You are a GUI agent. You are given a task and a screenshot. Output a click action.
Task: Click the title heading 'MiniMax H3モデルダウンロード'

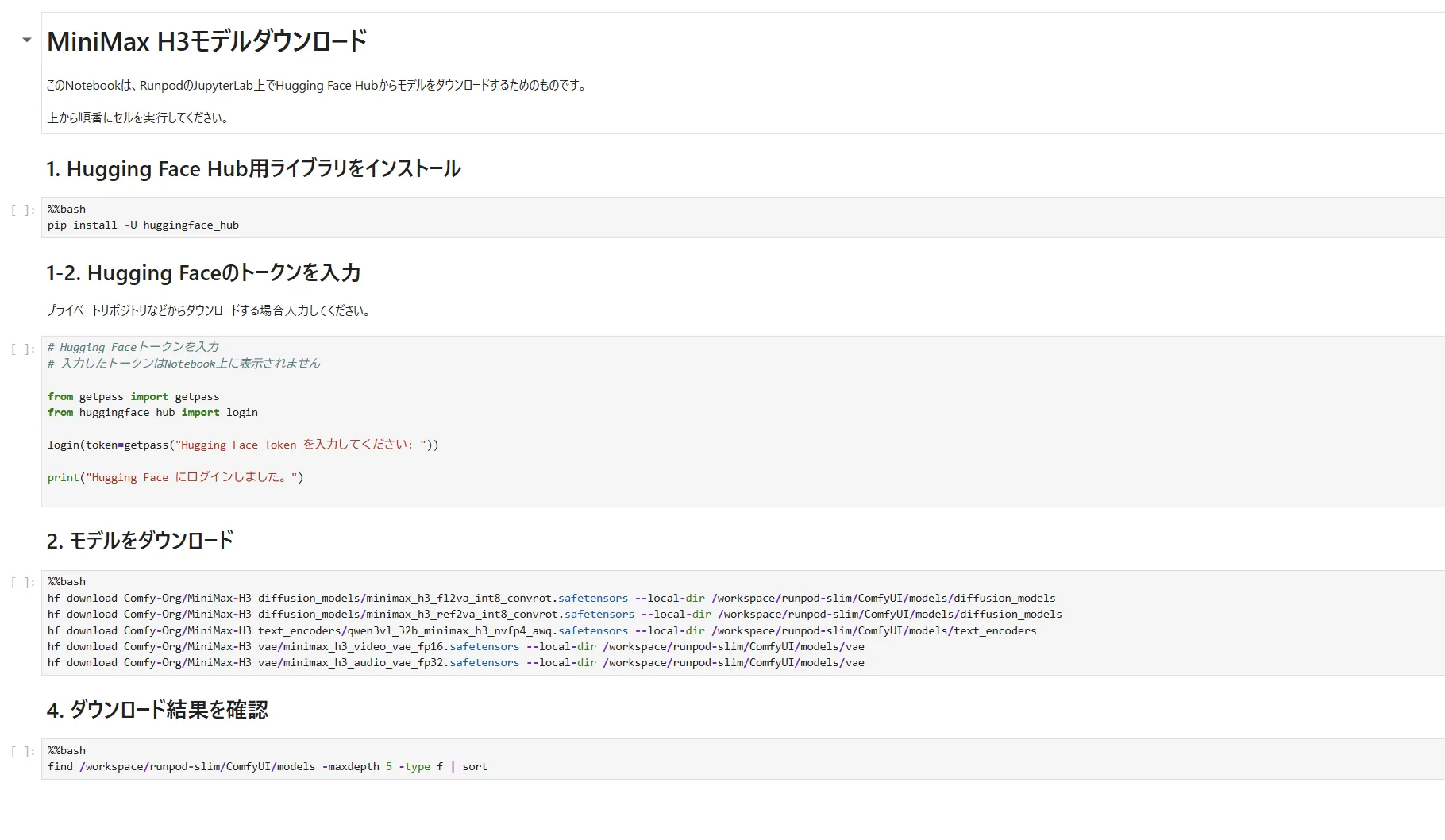206,41
